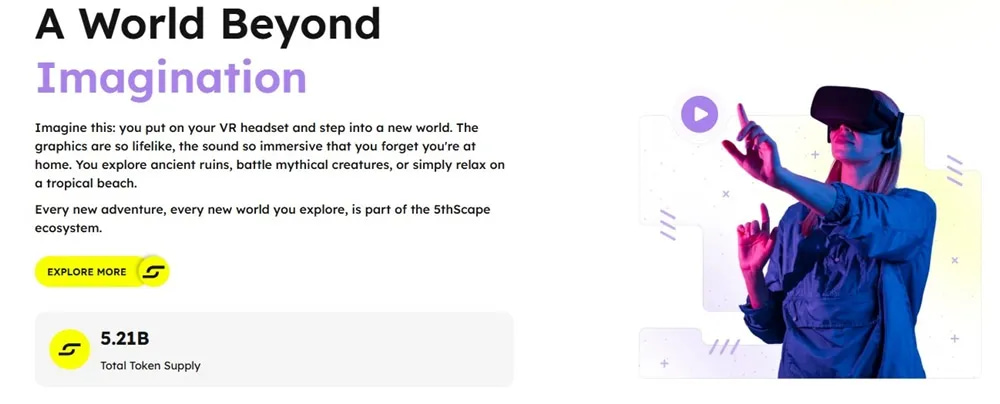This screenshot has height=404, width=1000.
Task: Click the purple Imagination heading
Action: coord(172,79)
